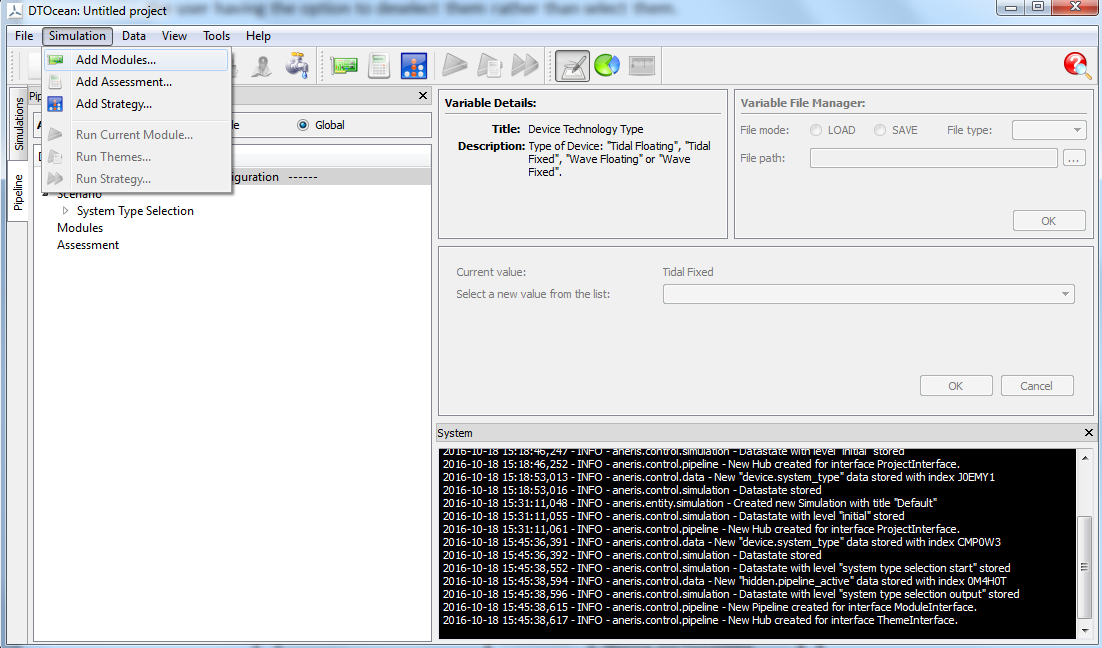Close the System log panel
This screenshot has width=1102, height=648.
click(1089, 433)
